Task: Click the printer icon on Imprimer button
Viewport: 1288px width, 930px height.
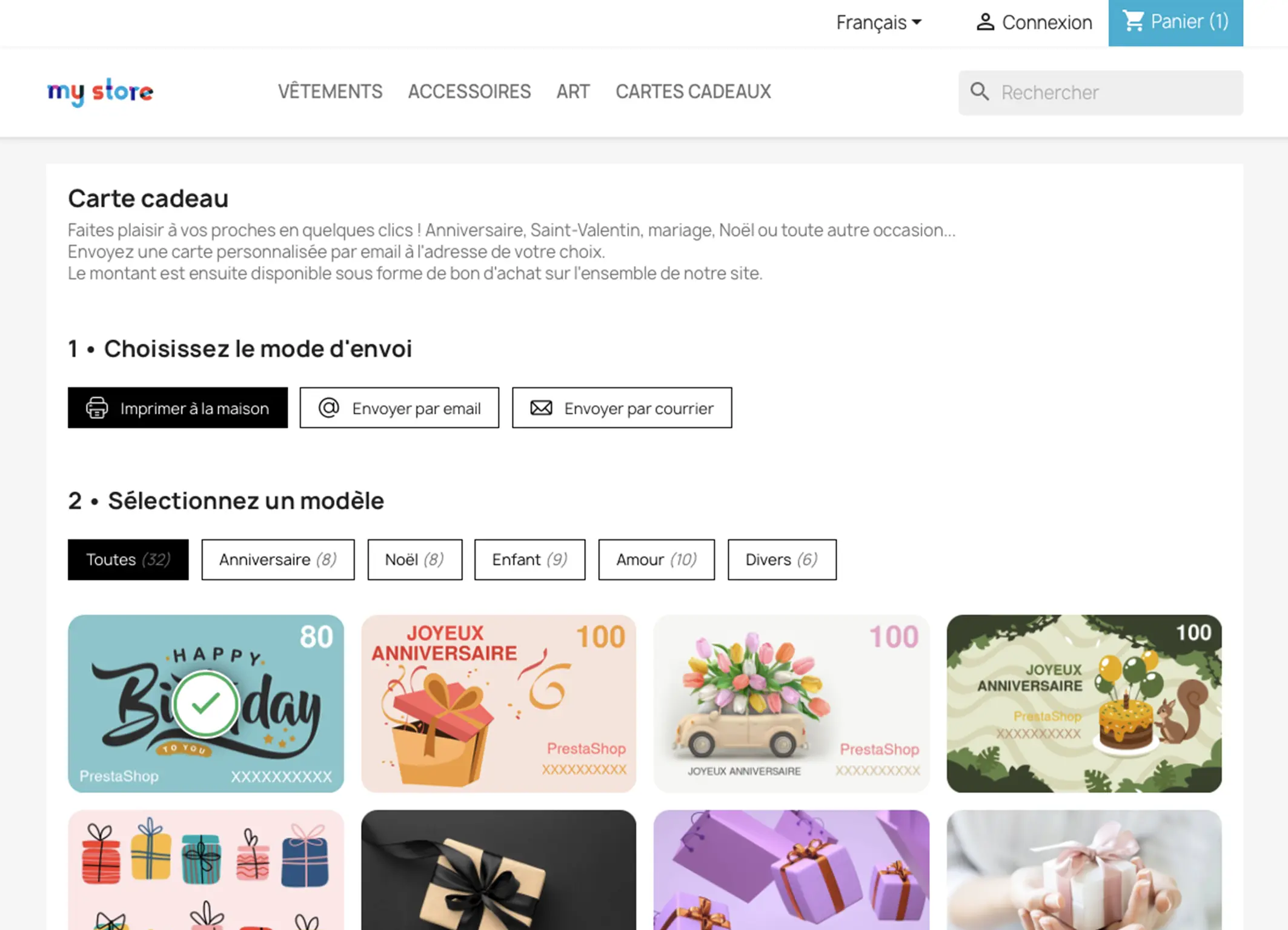Action: 97,408
